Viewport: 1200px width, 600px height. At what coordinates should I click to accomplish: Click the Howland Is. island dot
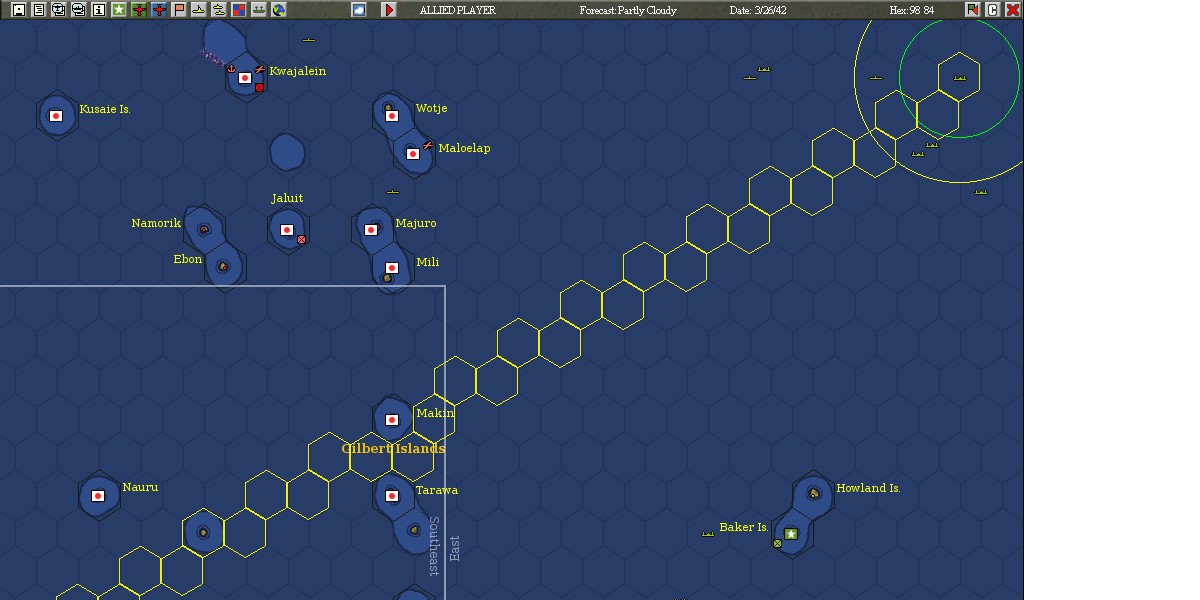point(813,493)
